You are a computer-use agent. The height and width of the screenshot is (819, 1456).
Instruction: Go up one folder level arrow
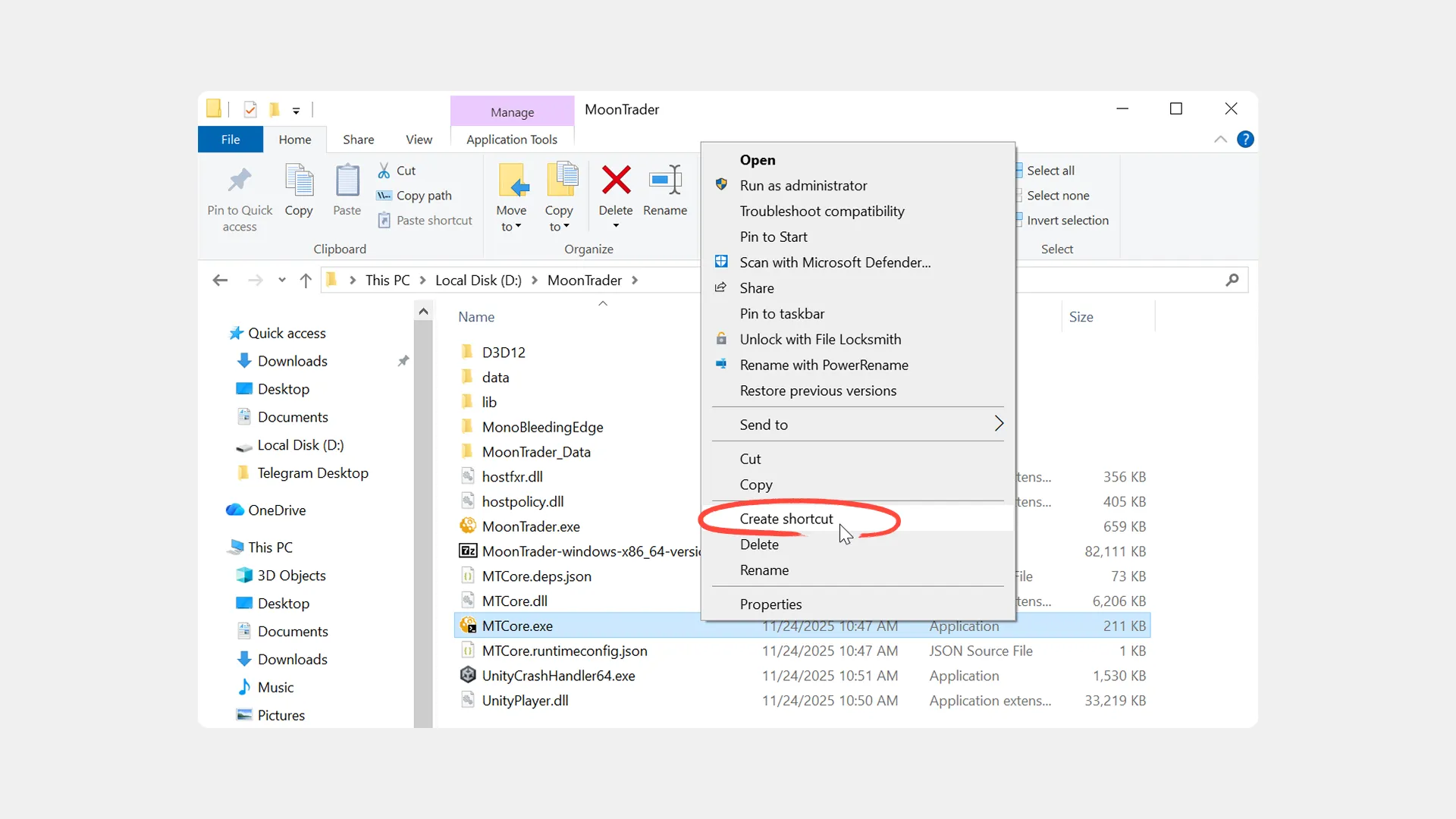click(x=306, y=281)
